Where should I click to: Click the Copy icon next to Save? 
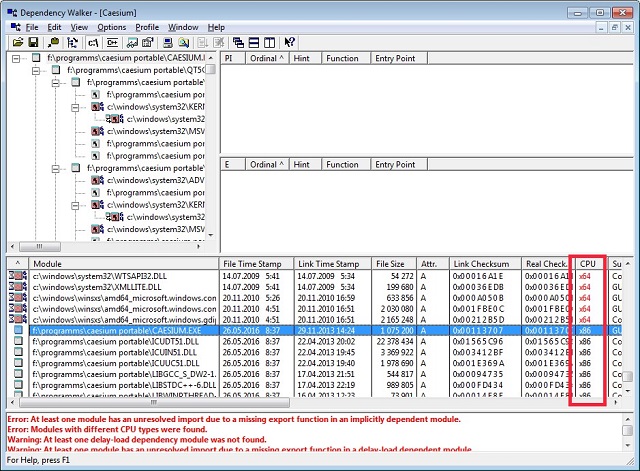click(53, 42)
